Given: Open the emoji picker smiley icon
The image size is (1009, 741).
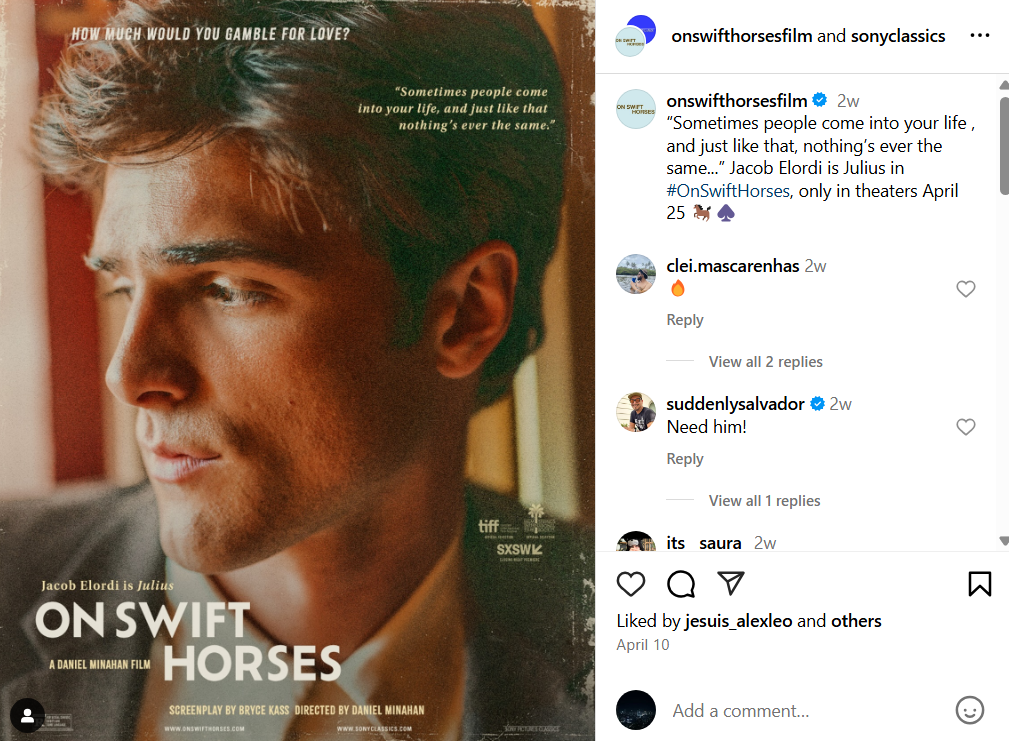Looking at the screenshot, I should (x=970, y=711).
